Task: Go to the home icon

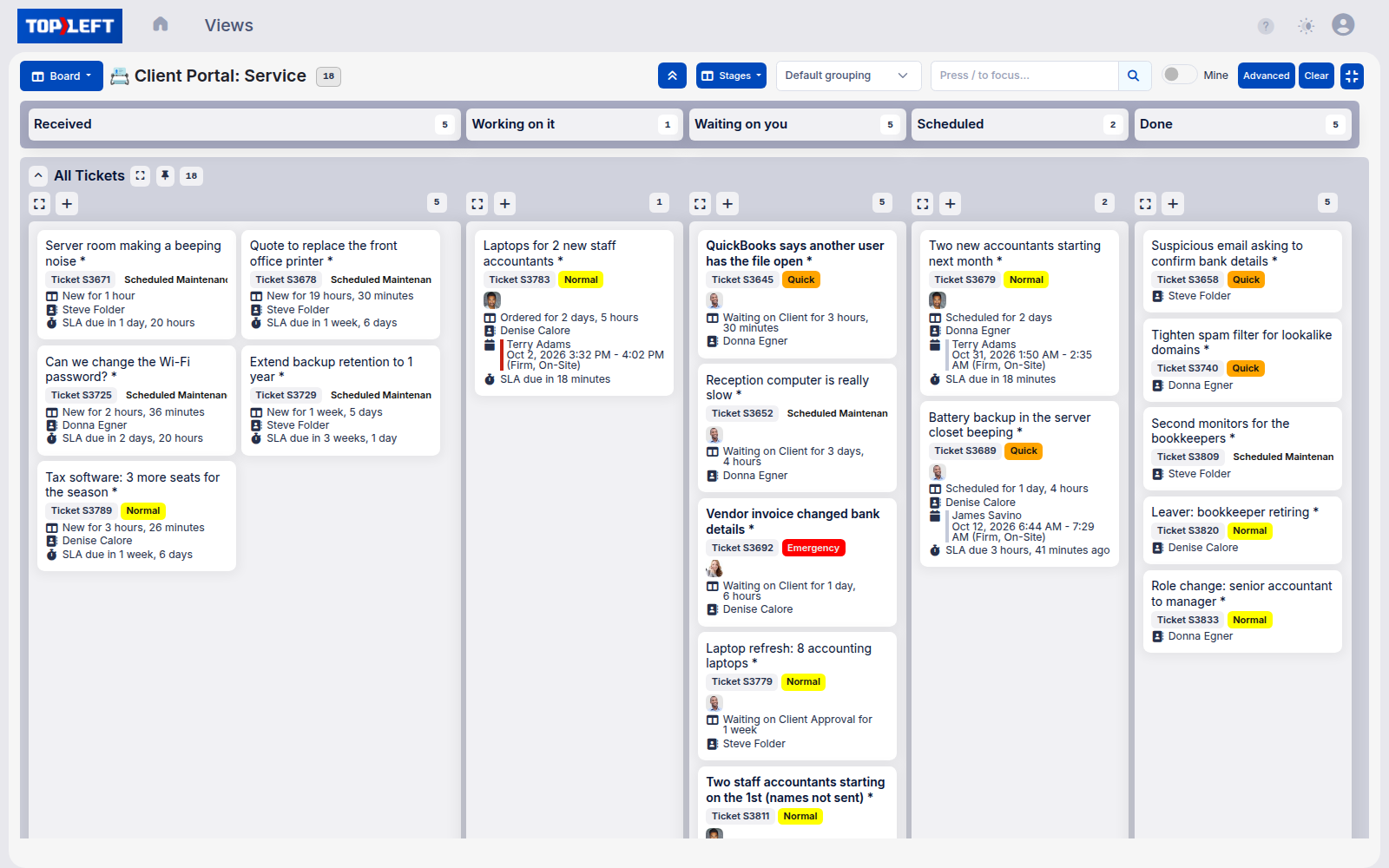Action: click(161, 25)
